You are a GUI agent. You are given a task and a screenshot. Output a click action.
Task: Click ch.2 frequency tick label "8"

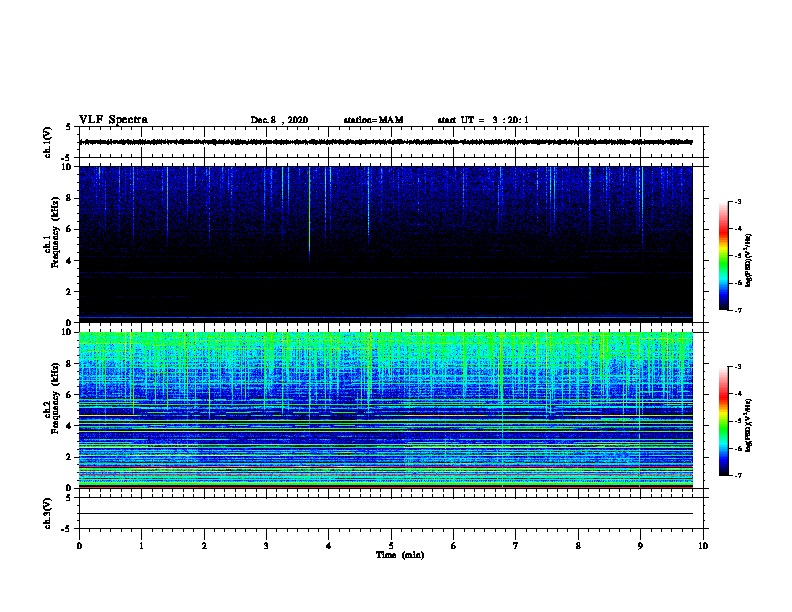pyautogui.click(x=69, y=364)
